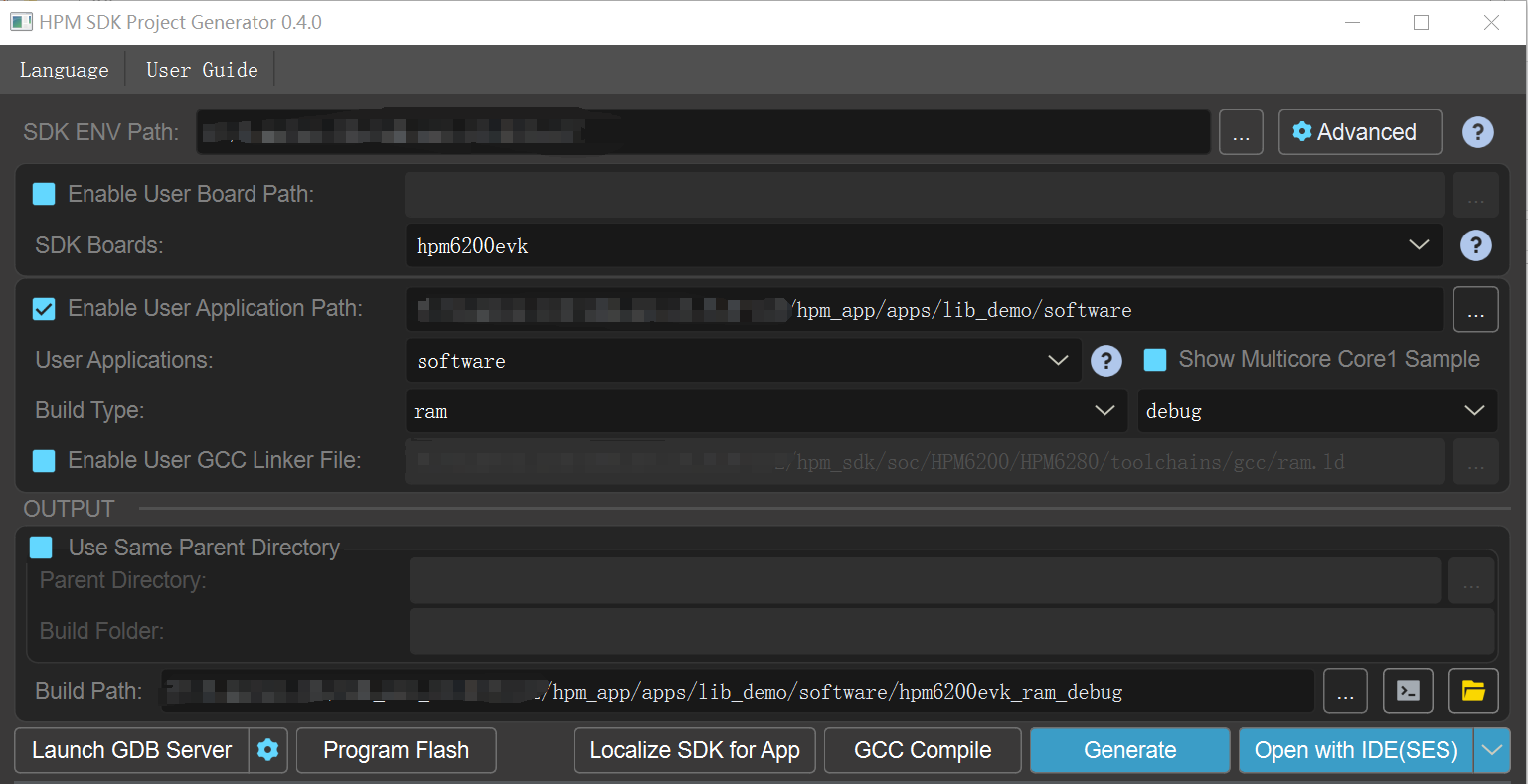Click Open with IDE(SES)
Image resolution: width=1528 pixels, height=784 pixels.
[1356, 750]
